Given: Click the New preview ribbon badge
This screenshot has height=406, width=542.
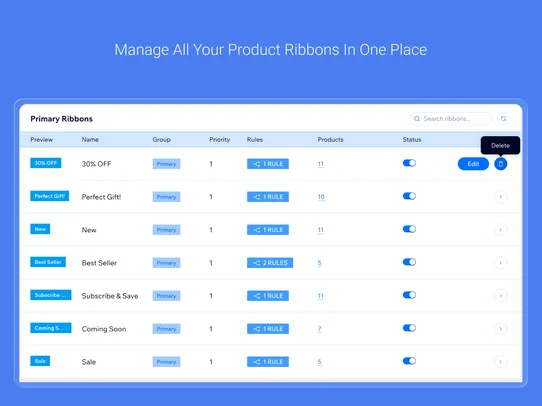Looking at the screenshot, I should [40, 229].
